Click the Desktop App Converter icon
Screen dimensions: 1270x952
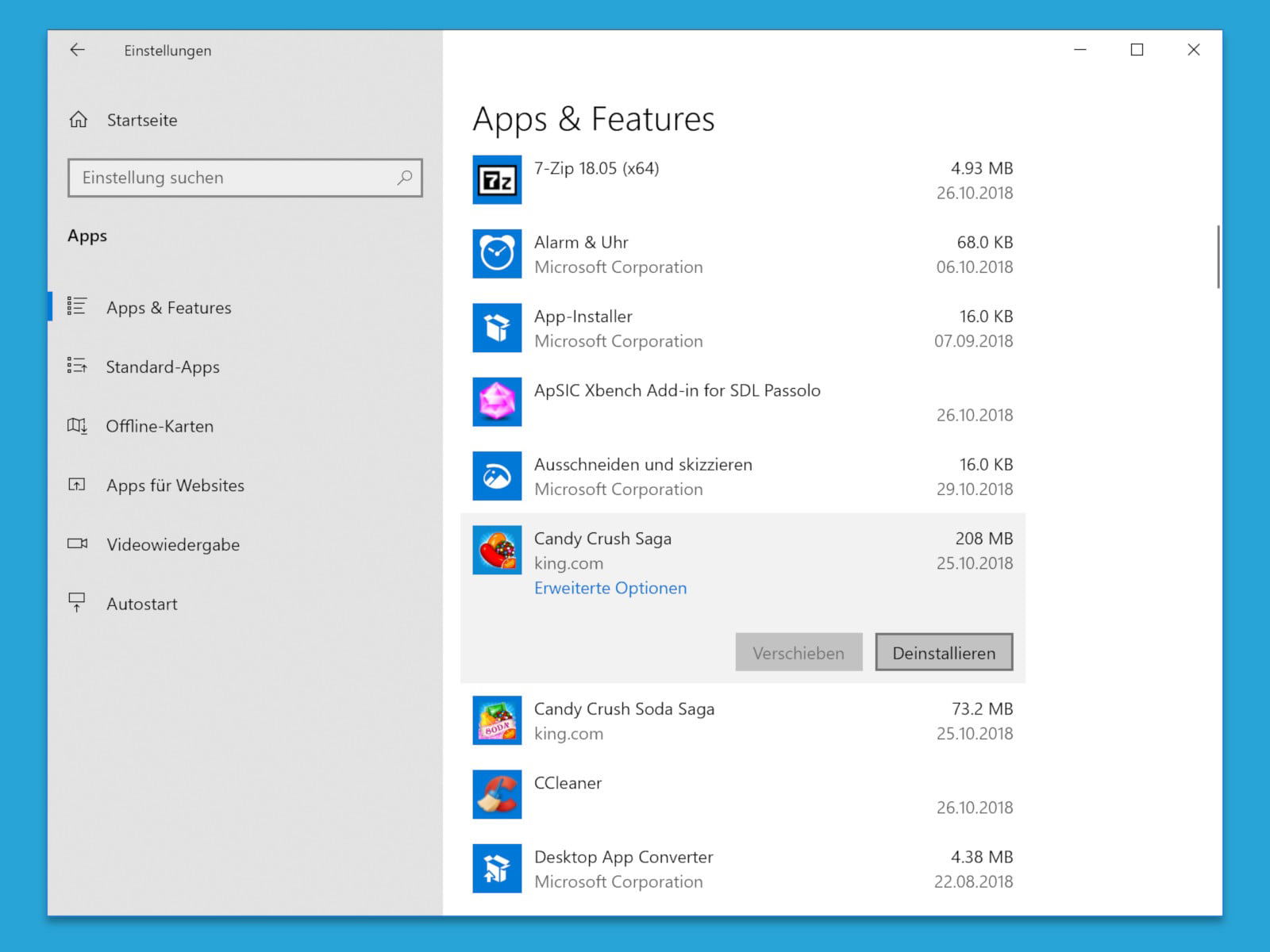point(497,869)
